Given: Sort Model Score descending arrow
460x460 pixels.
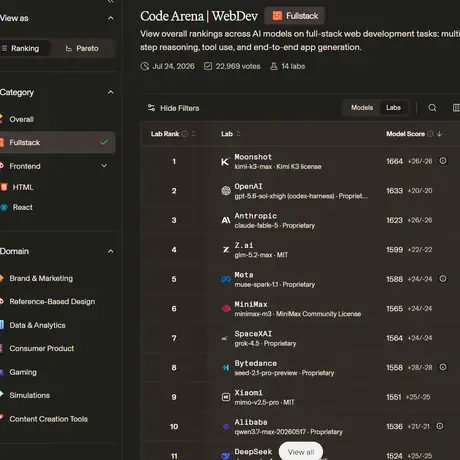Looking at the screenshot, I should (x=439, y=134).
